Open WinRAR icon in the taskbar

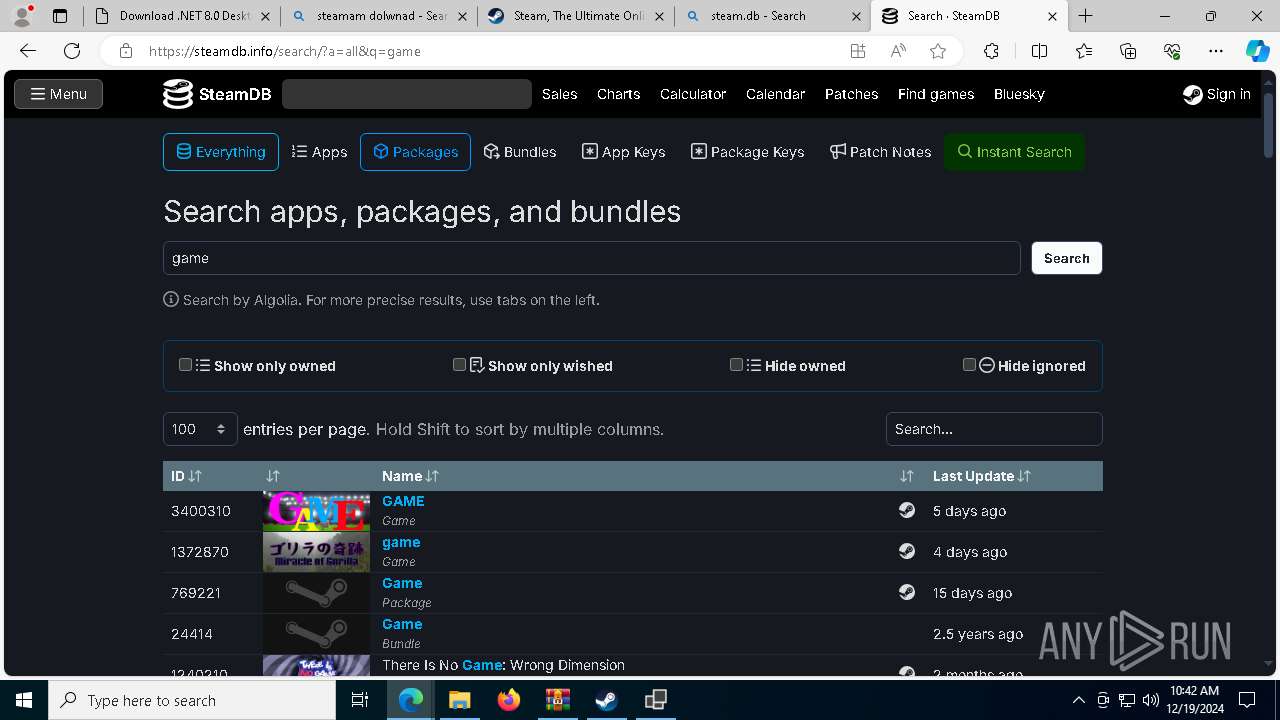(x=557, y=700)
